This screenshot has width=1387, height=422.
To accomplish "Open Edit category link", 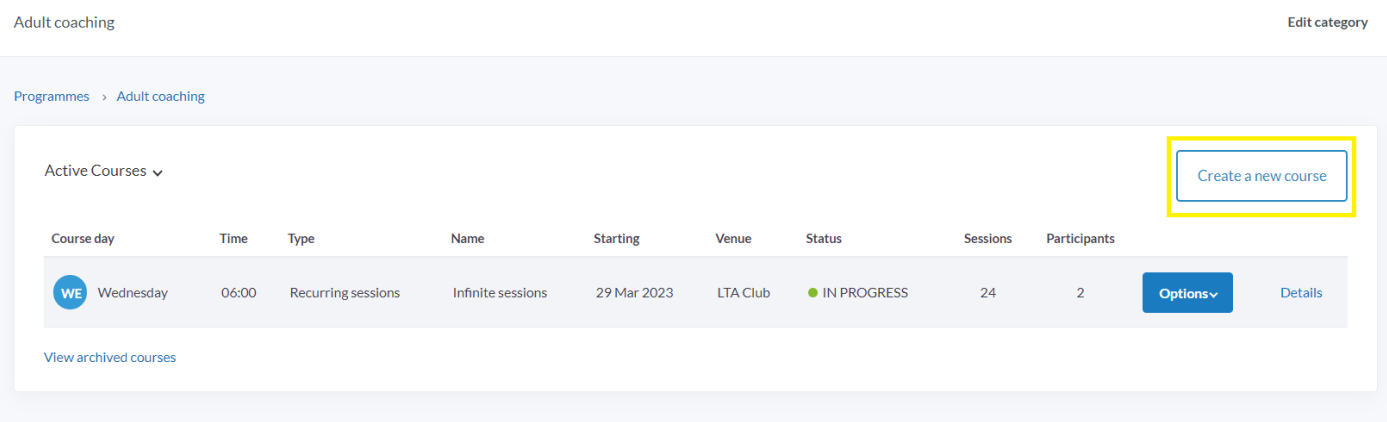I will 1327,22.
